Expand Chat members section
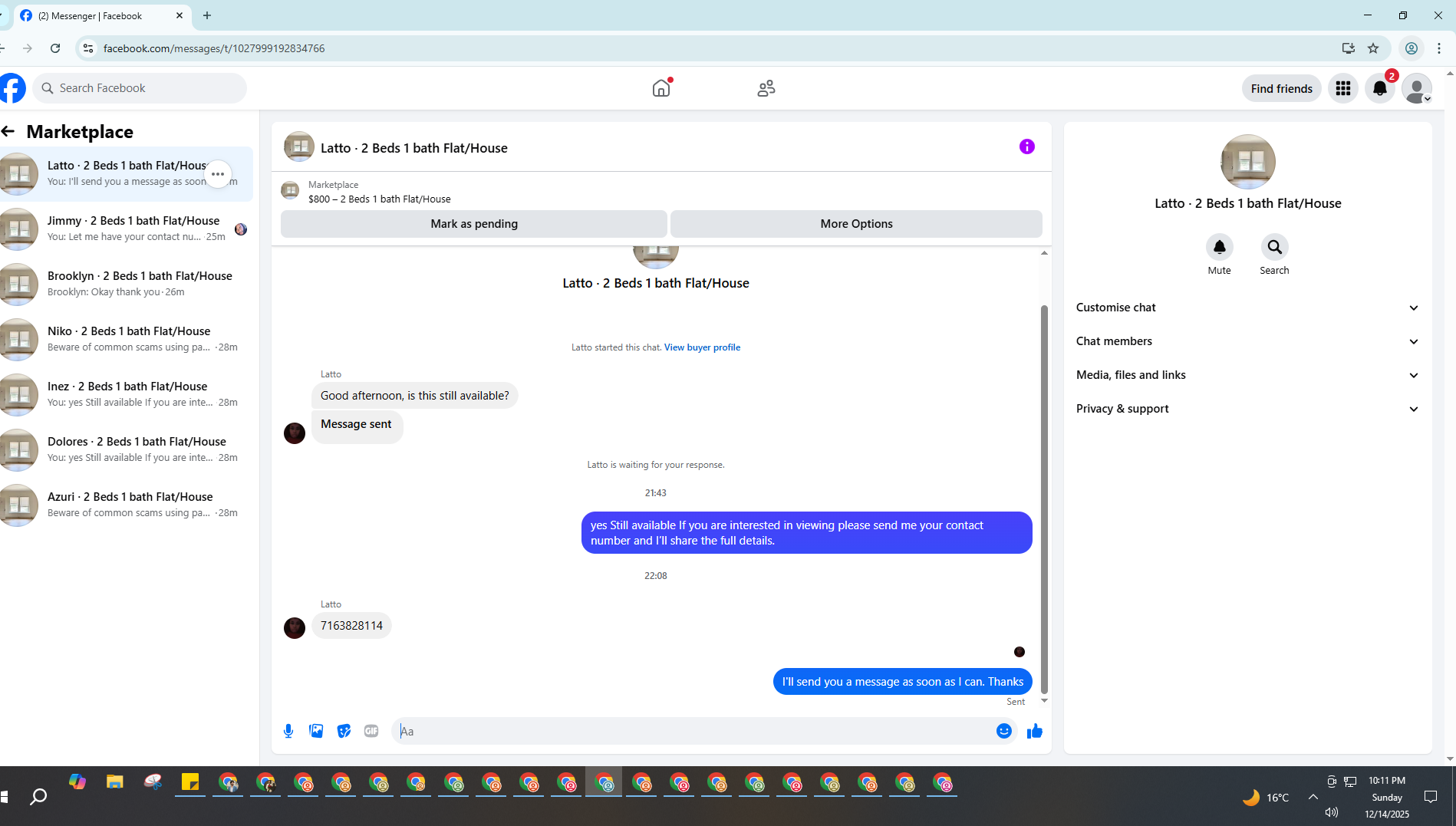Screen dimensions: 1456x826 pos(1247,341)
